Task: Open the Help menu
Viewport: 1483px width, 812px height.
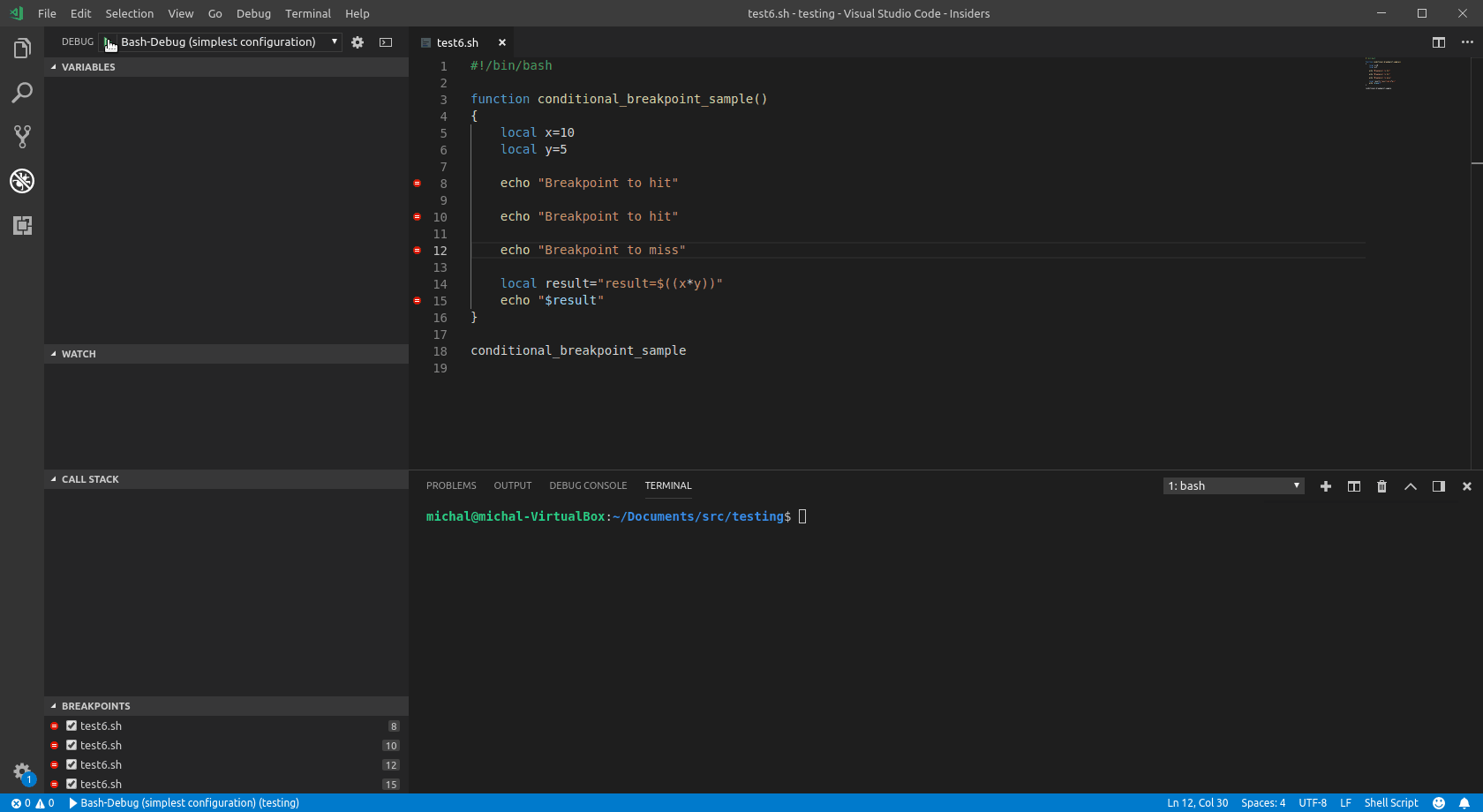Action: pyautogui.click(x=358, y=13)
